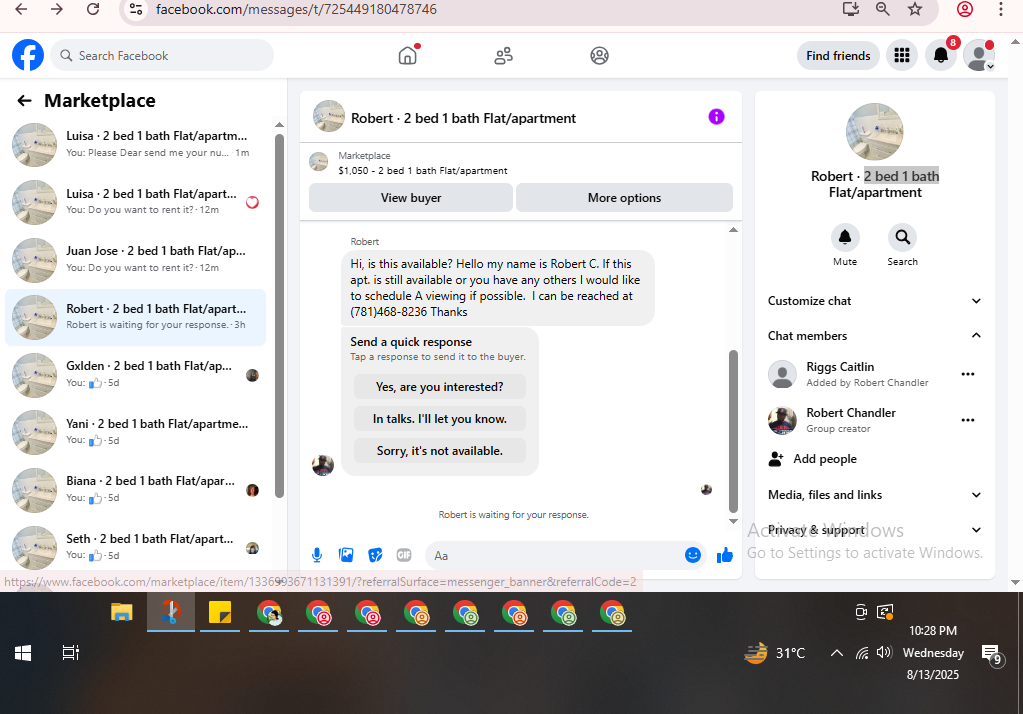
Task: Open the emoji picker icon
Action: [693, 555]
